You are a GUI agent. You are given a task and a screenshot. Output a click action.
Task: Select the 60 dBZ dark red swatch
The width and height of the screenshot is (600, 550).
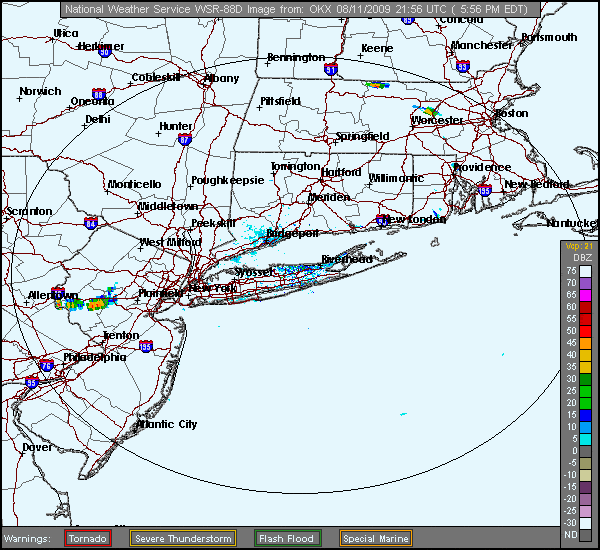[585, 307]
